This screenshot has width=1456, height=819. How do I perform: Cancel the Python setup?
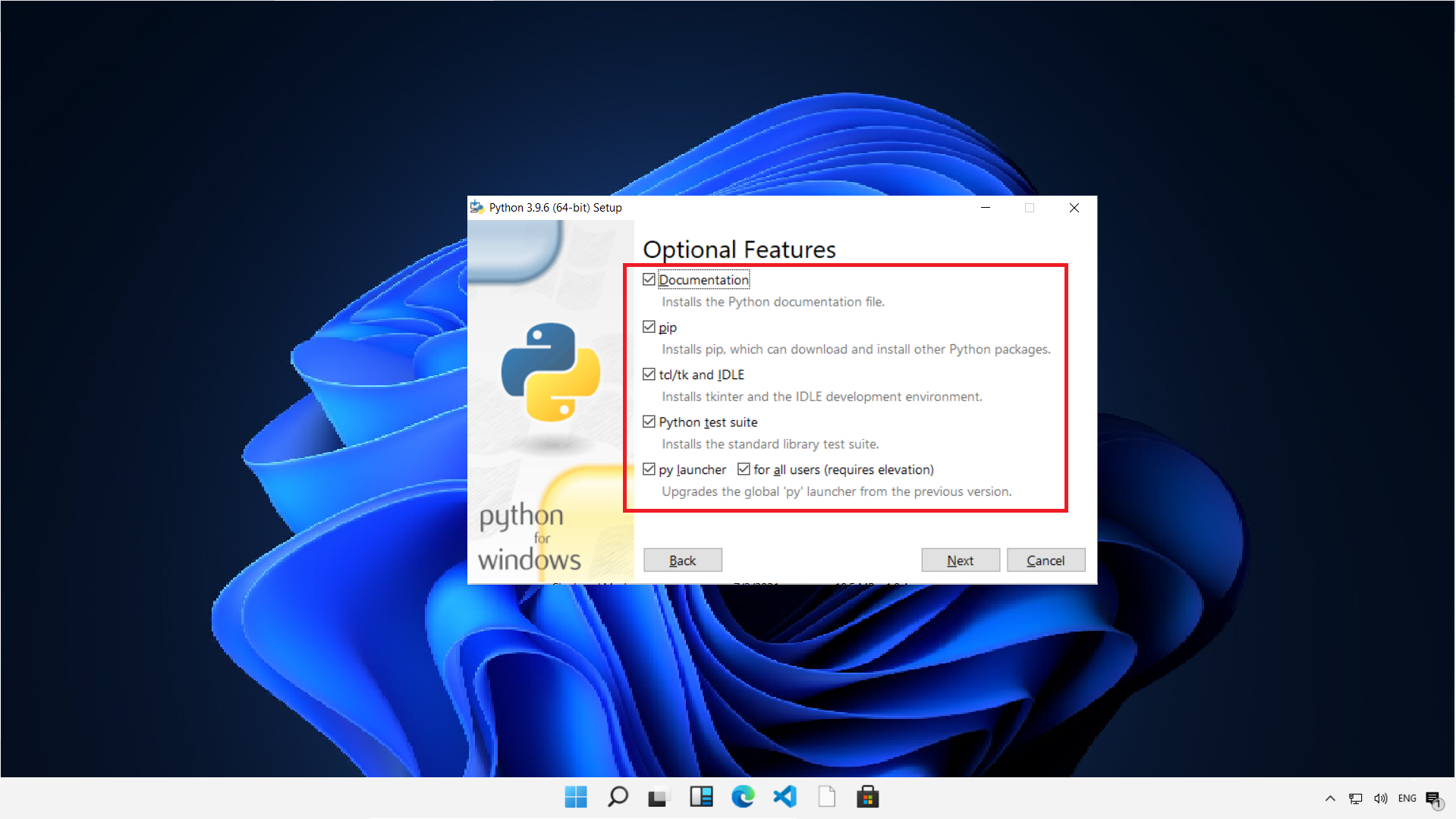(x=1046, y=560)
